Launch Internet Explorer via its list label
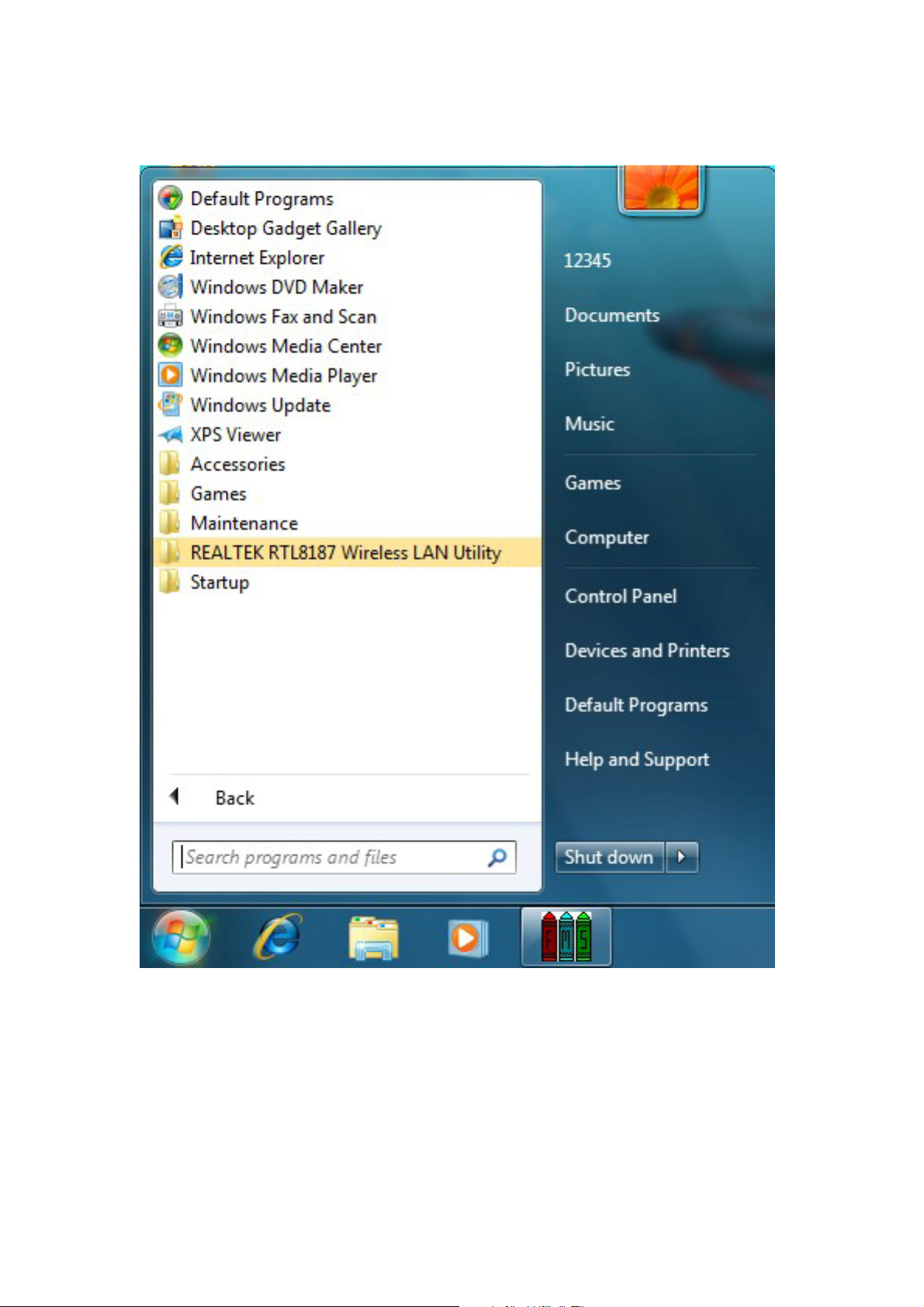The width and height of the screenshot is (924, 1307). (x=258, y=258)
